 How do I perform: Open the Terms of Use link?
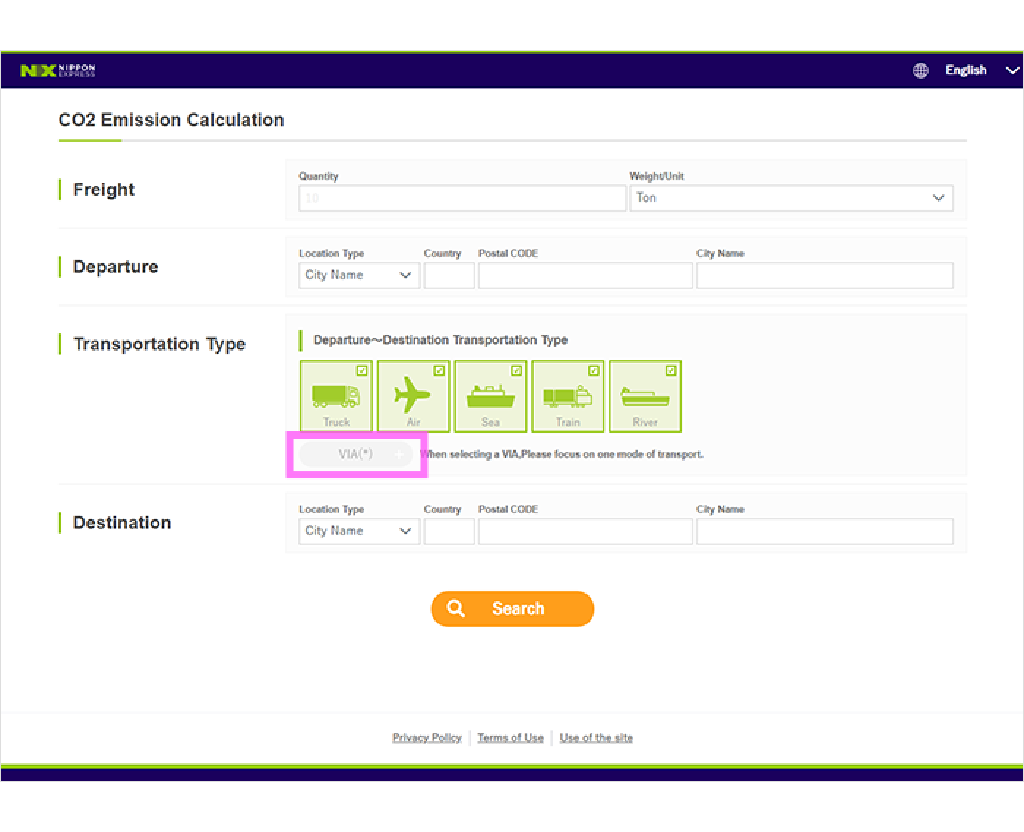(511, 738)
